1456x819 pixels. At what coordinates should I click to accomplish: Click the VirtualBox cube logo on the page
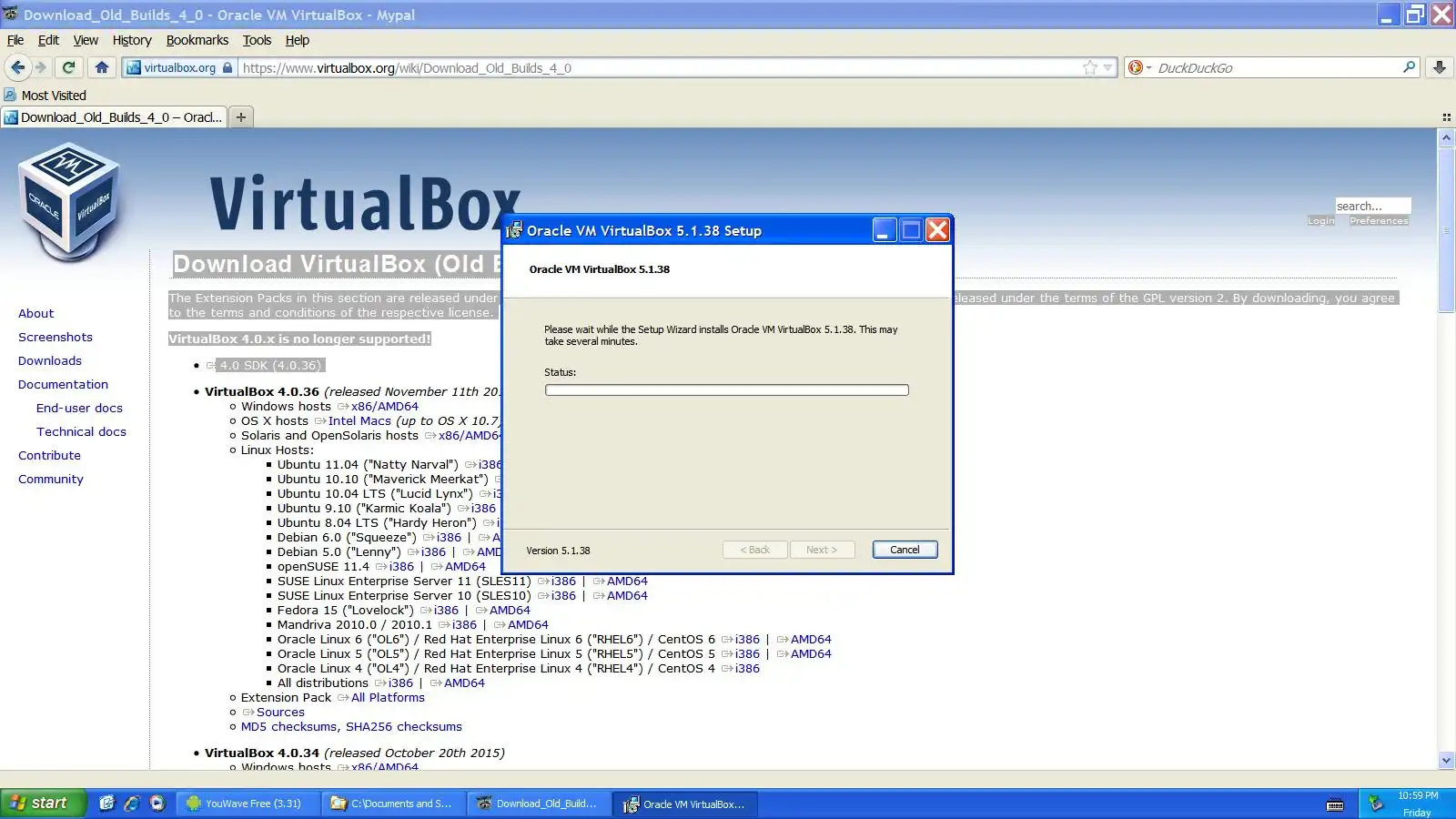69,202
